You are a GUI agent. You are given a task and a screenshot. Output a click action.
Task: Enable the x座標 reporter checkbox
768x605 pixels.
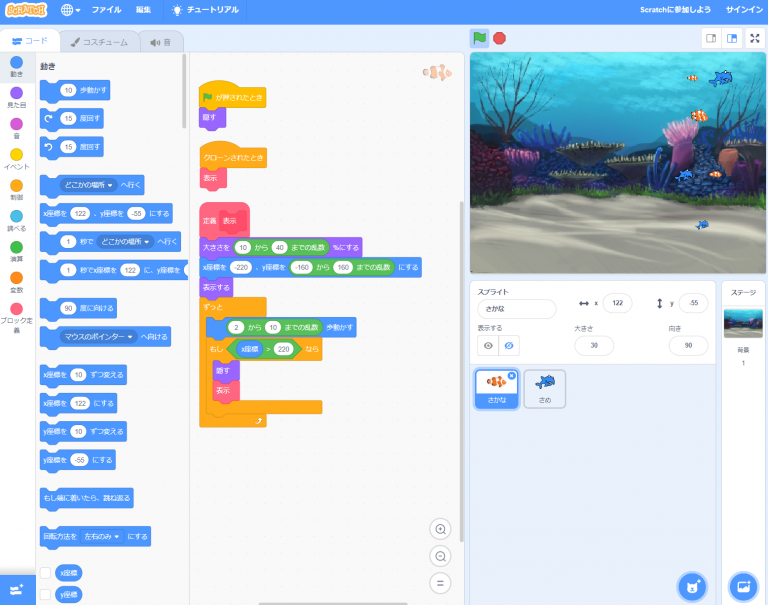[46, 573]
